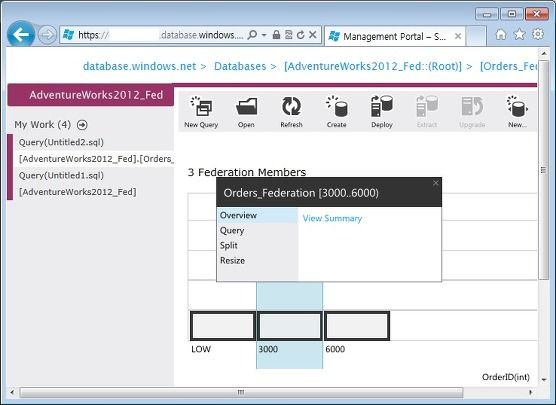Click the vertical scrollbar up arrow
The height and width of the screenshot is (405, 556).
click(x=544, y=53)
